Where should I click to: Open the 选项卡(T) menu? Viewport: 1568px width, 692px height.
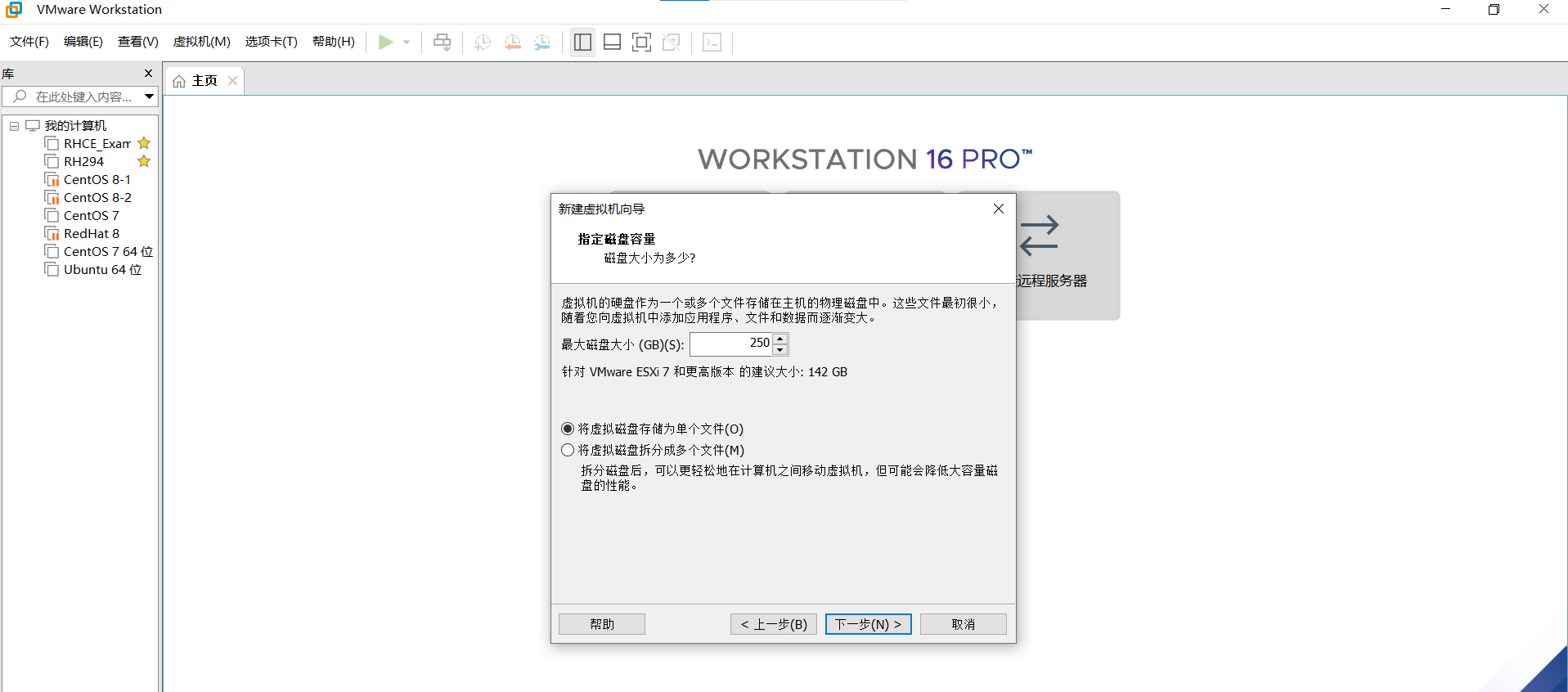click(272, 42)
